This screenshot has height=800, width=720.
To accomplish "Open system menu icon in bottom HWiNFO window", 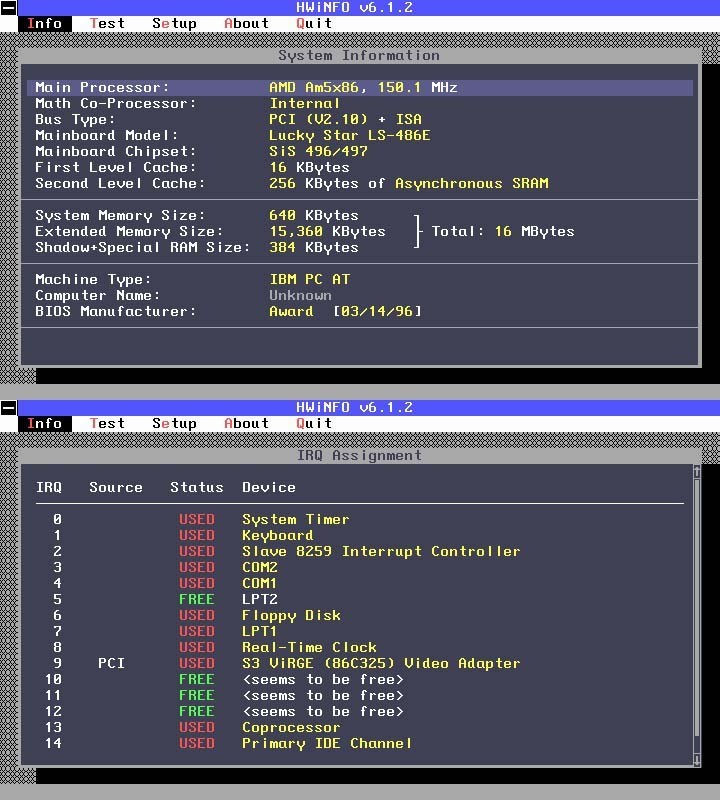I will pos(9,408).
